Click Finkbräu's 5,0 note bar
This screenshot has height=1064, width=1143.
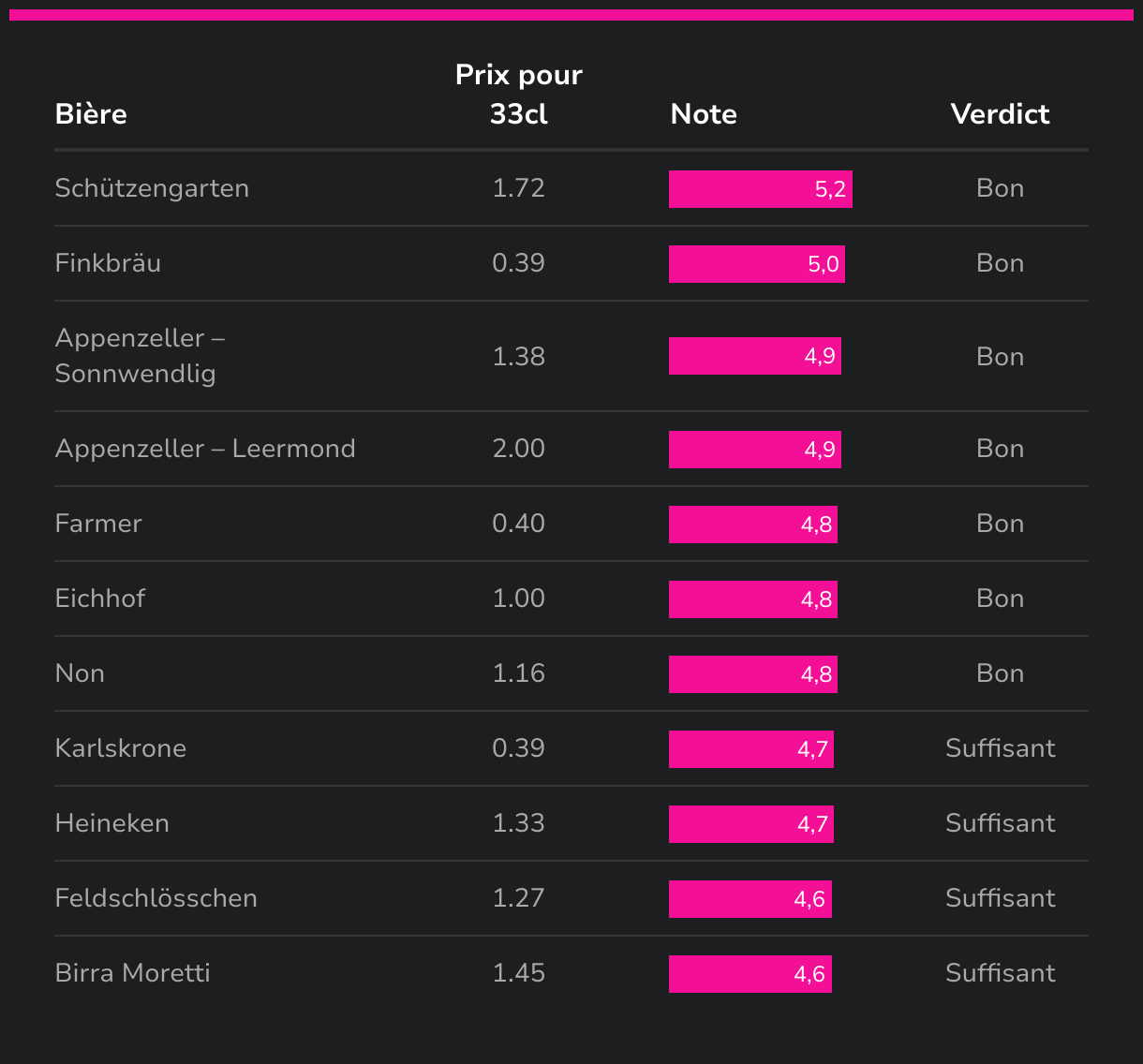tap(756, 264)
